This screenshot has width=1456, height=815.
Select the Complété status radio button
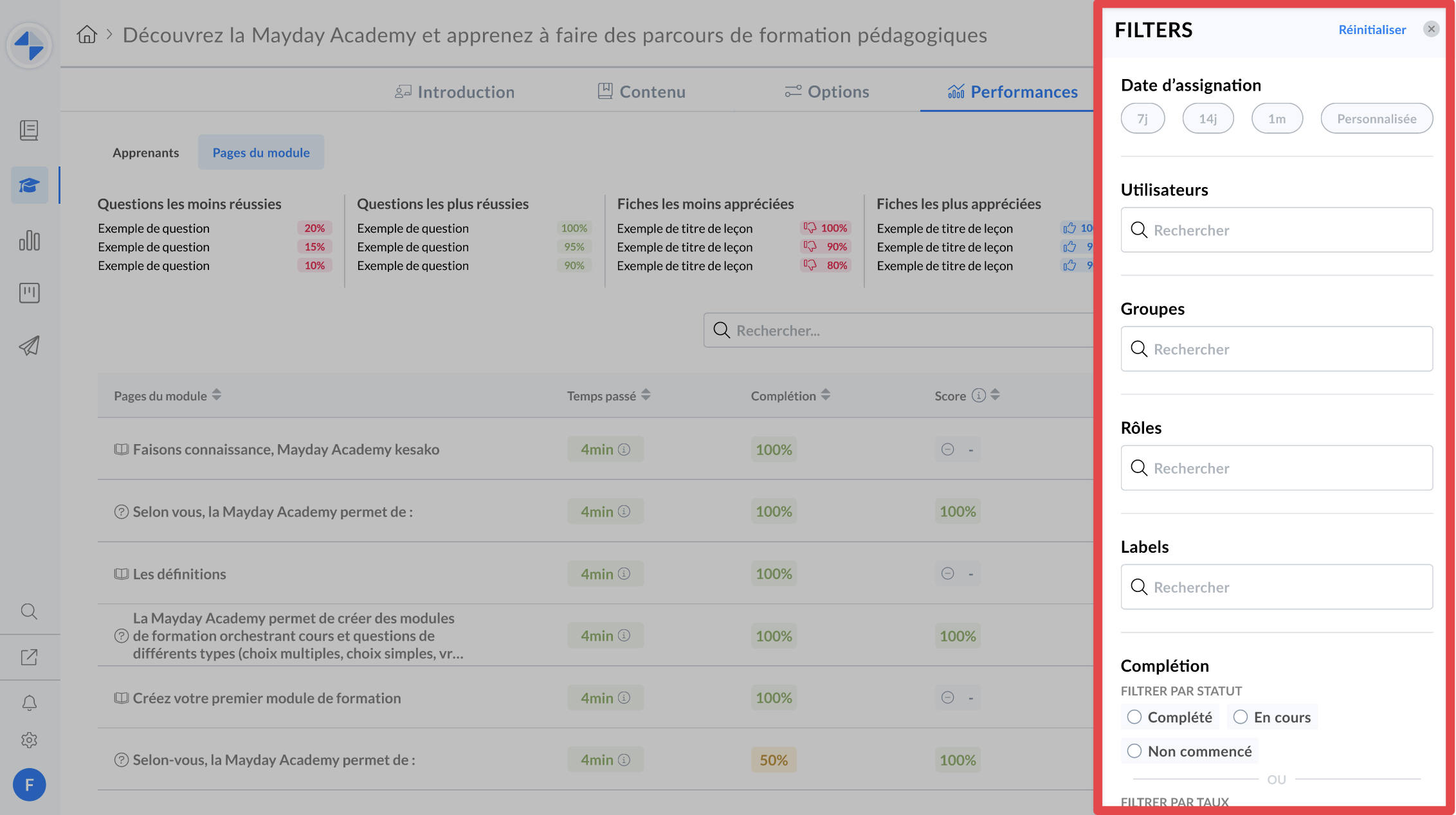pos(1134,717)
